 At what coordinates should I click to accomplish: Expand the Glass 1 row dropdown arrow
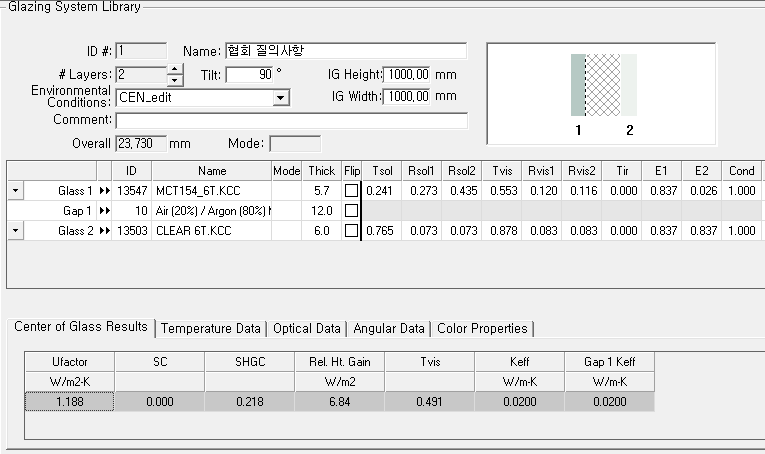click(x=15, y=191)
